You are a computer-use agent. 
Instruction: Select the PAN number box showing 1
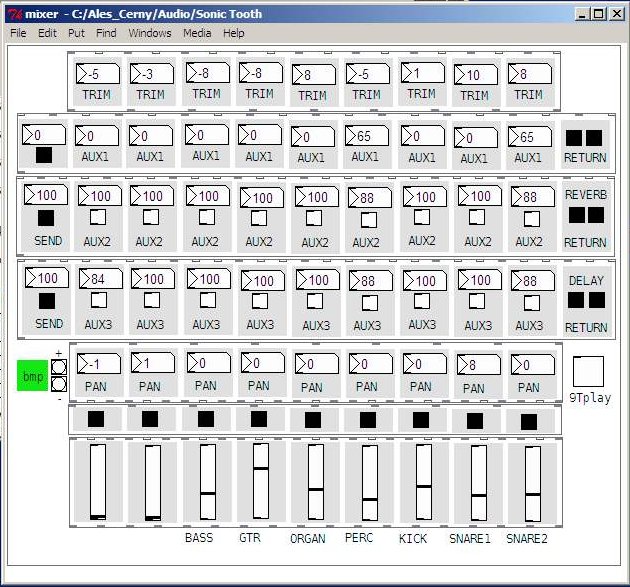click(x=153, y=363)
